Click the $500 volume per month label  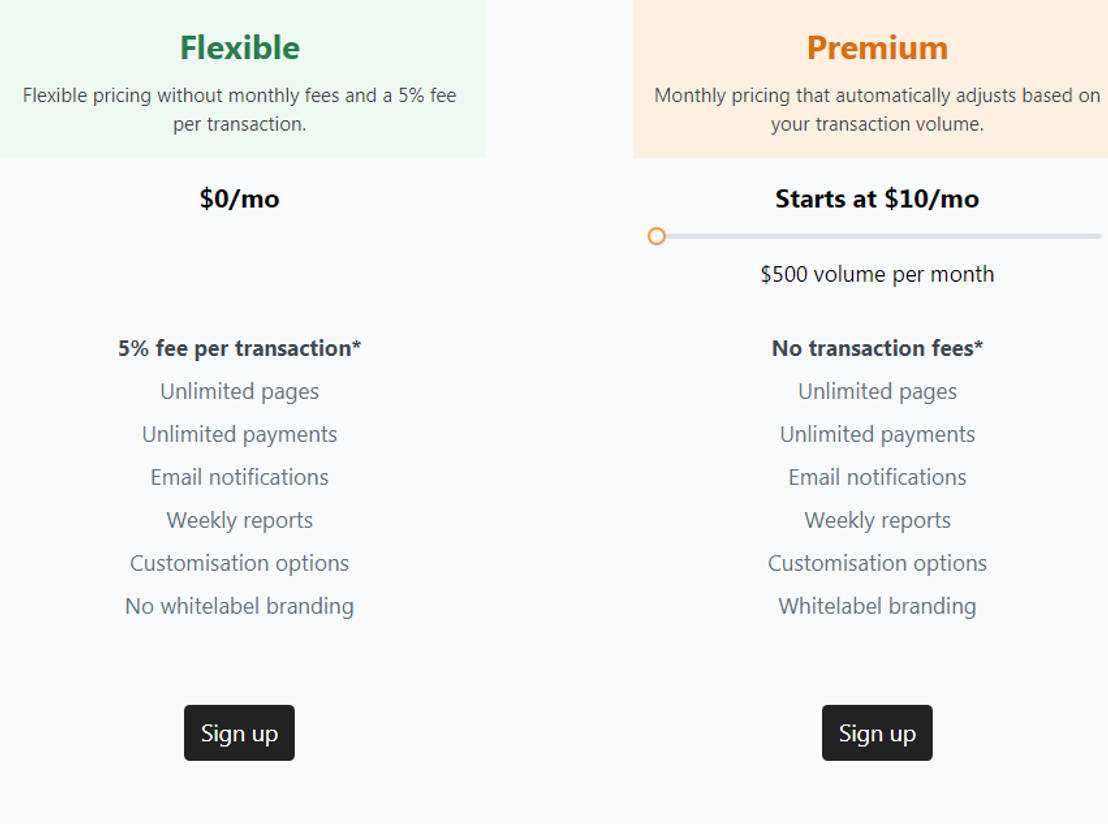pyautogui.click(x=877, y=274)
